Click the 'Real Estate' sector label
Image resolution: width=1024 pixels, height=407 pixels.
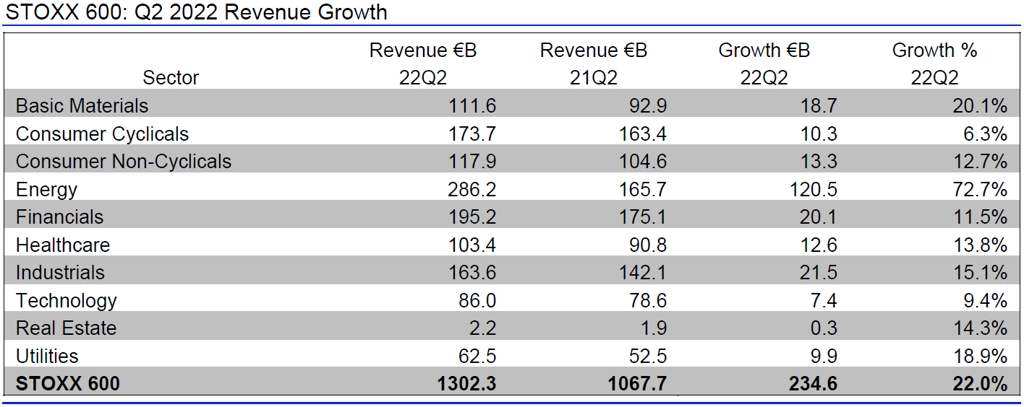click(65, 328)
